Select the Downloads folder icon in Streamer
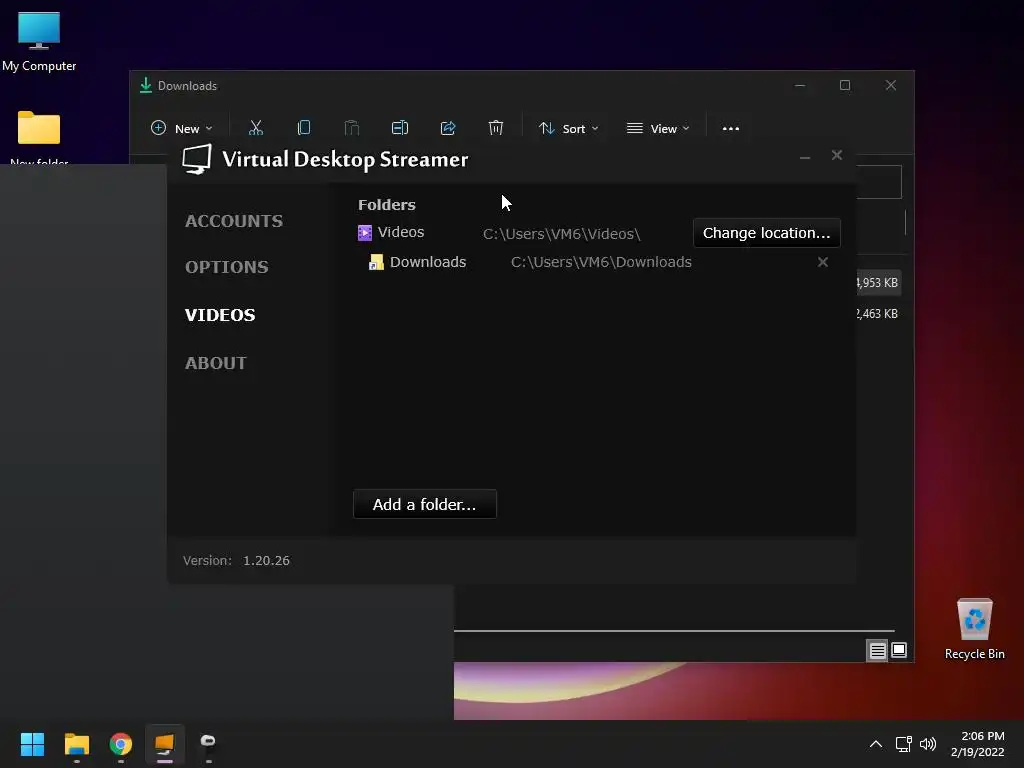The width and height of the screenshot is (1024, 768). (376, 262)
